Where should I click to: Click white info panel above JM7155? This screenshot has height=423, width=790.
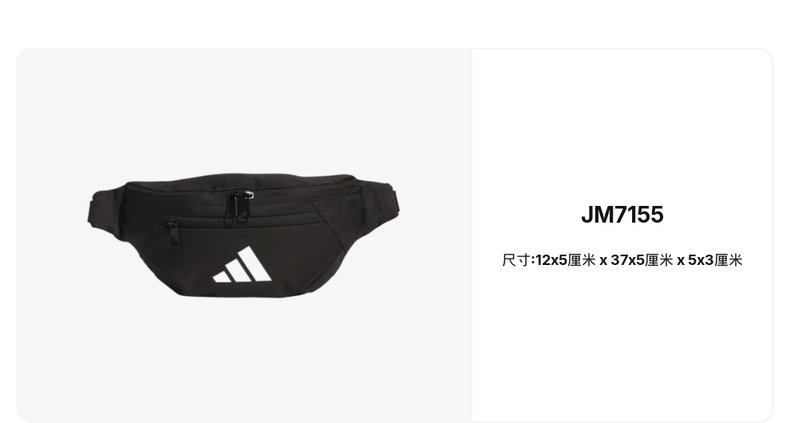tap(622, 126)
